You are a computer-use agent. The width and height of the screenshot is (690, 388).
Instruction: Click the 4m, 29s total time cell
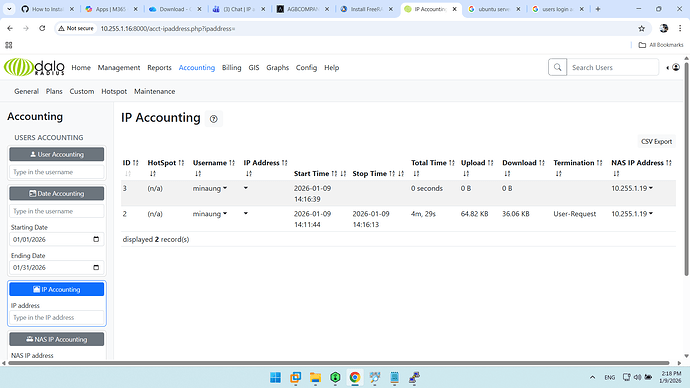click(423, 214)
